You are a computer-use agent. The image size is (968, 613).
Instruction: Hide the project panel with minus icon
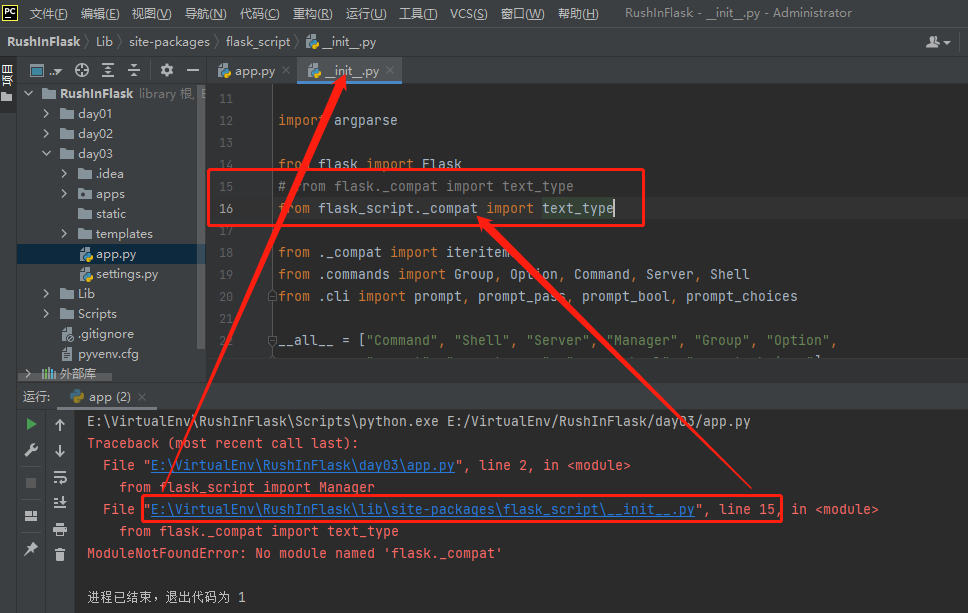193,70
